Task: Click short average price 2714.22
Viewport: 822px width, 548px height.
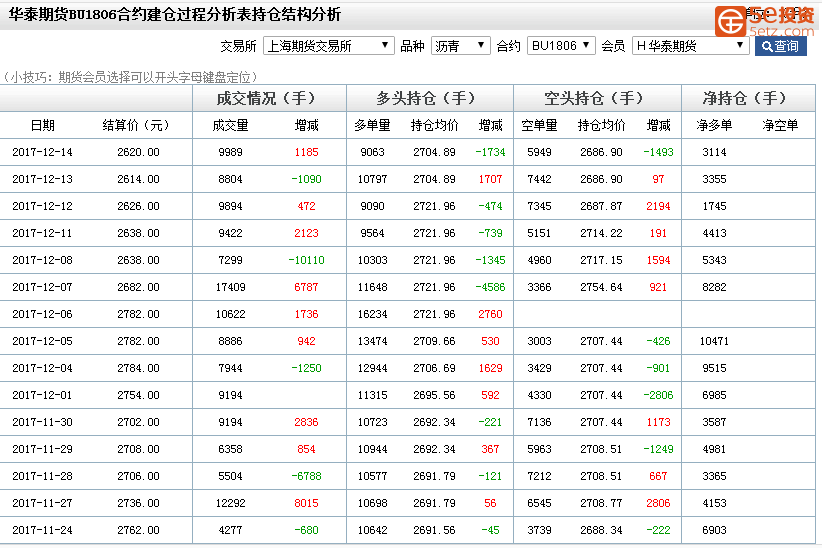Action: coord(601,233)
